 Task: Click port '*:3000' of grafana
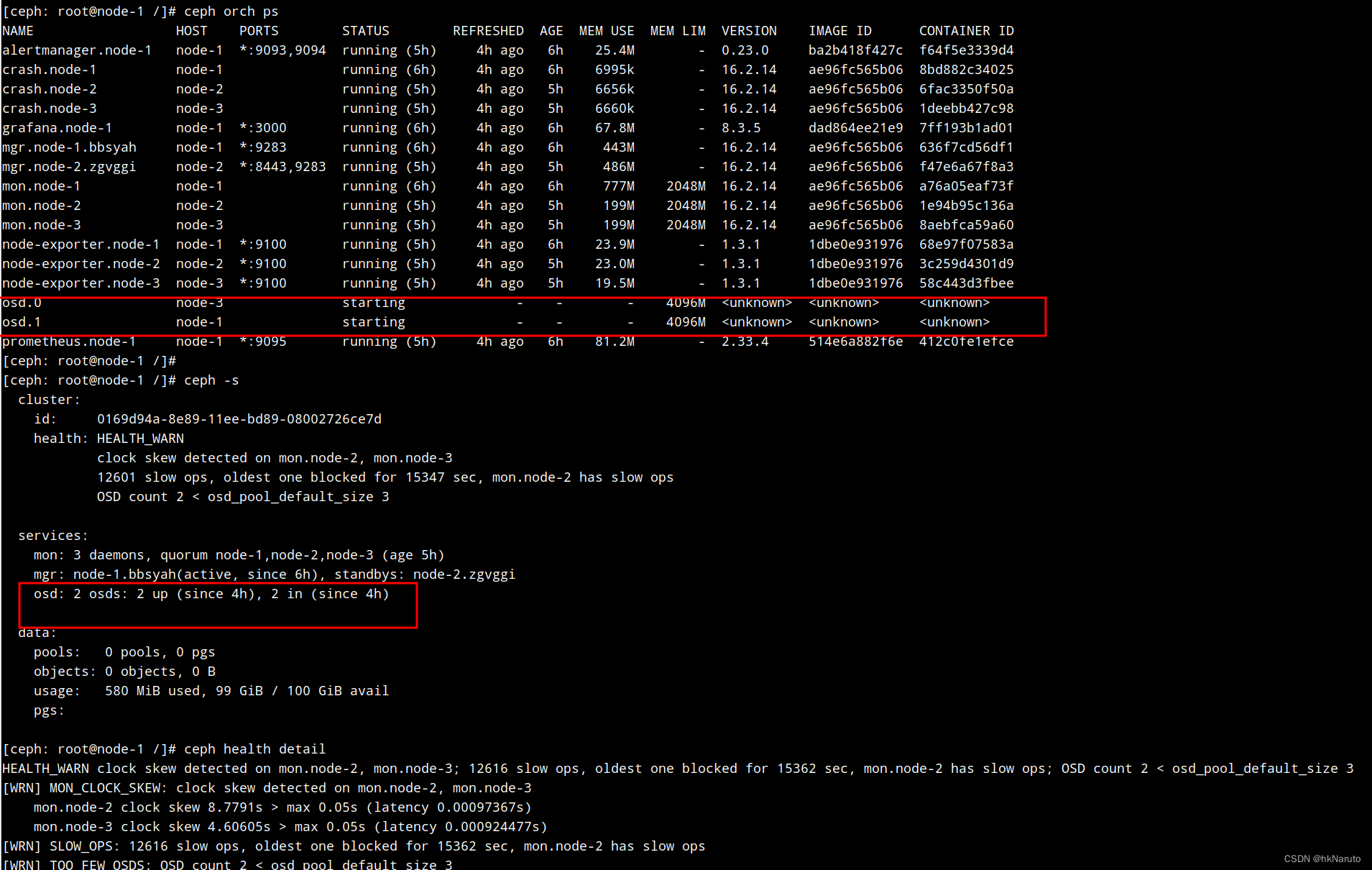point(263,128)
